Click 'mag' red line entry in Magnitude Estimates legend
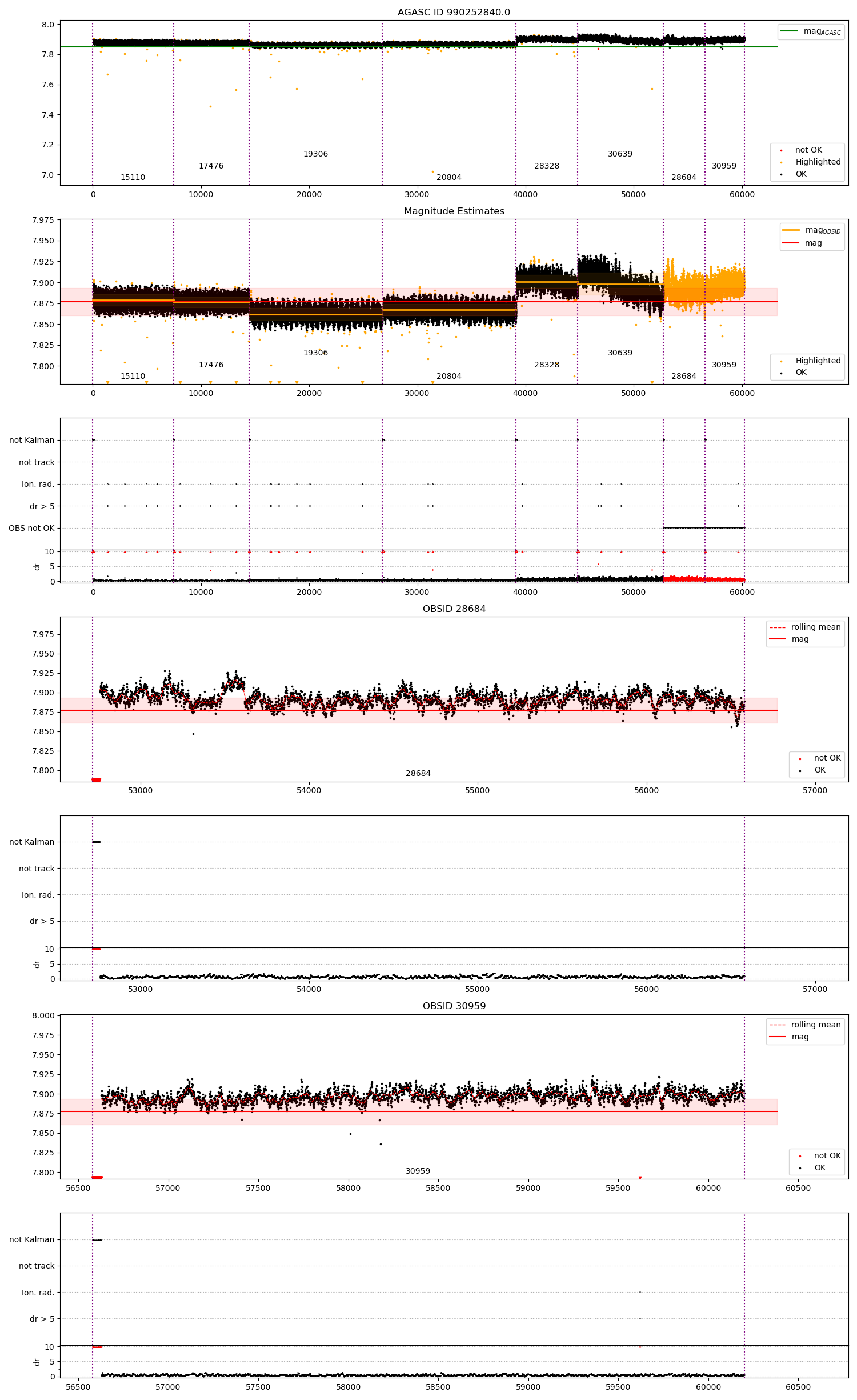Screen dimensions: 857x1400 pyautogui.click(x=802, y=243)
